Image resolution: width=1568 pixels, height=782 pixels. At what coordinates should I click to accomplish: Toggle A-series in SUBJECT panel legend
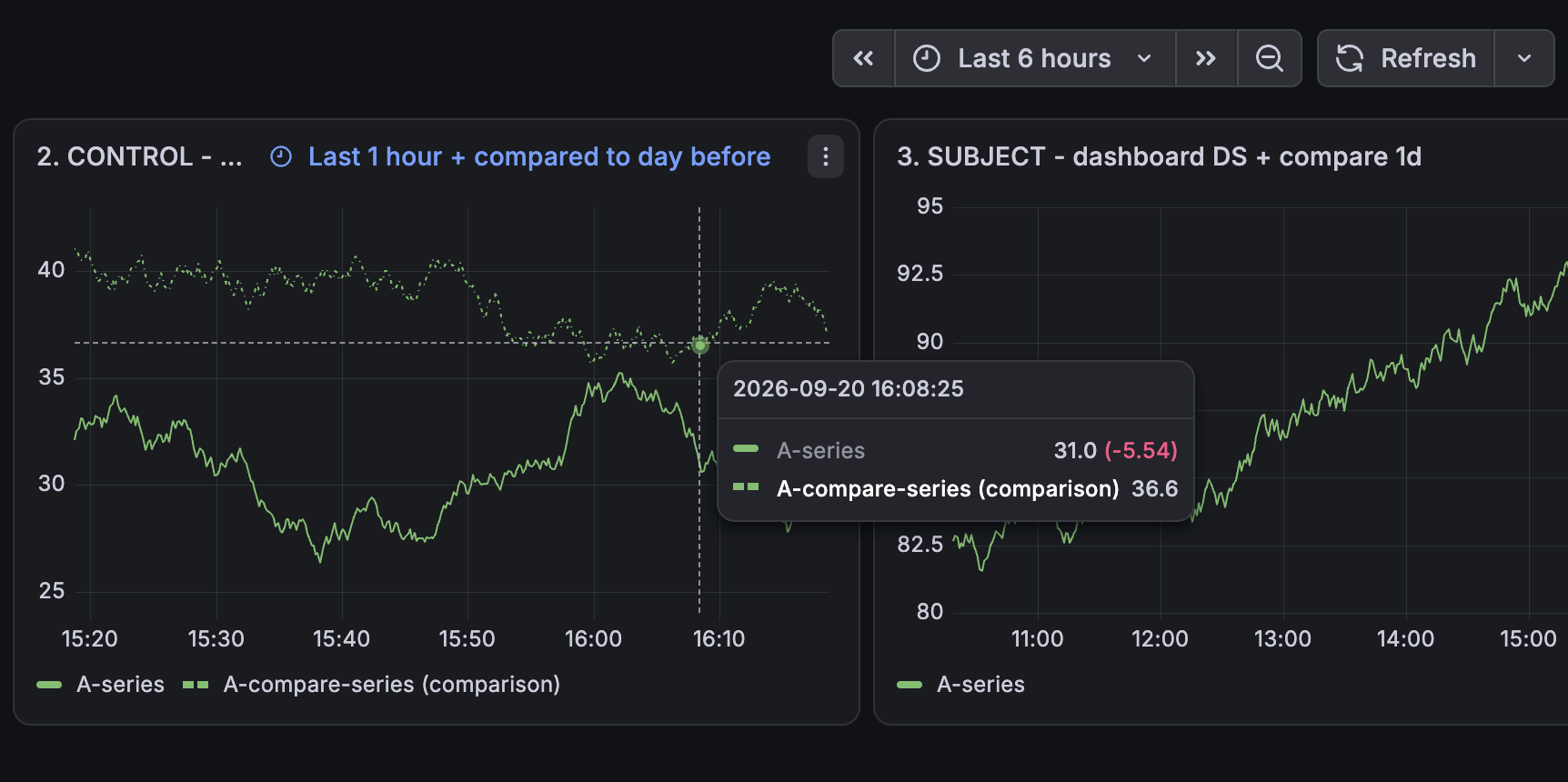pos(980,684)
